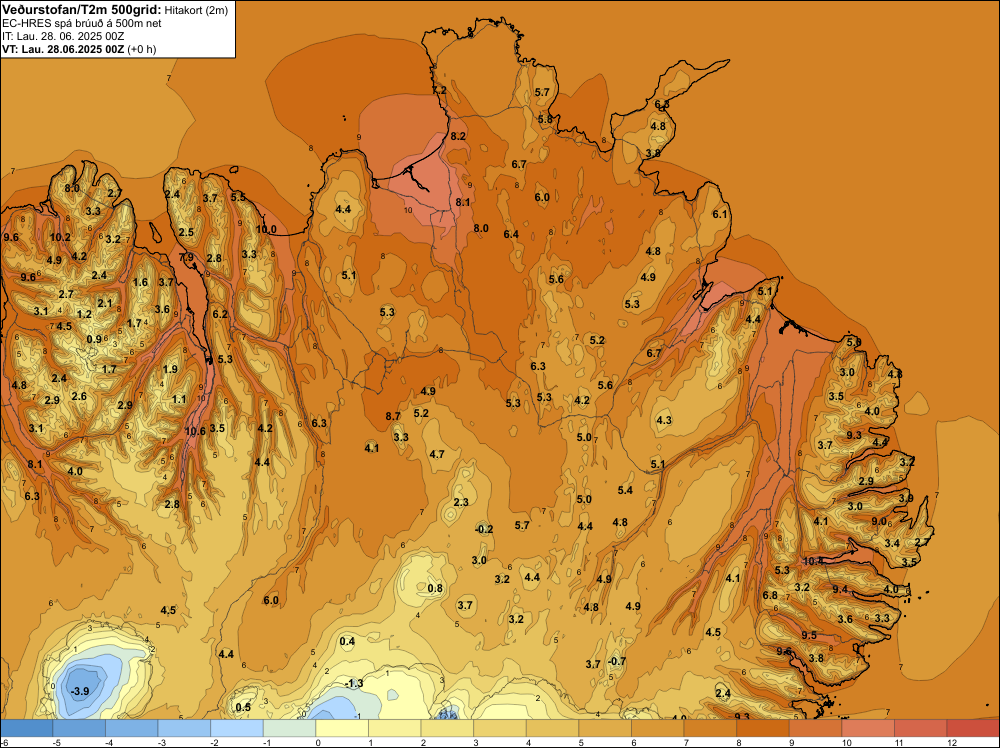Click the '0.9' temperature value
The image size is (1000, 748).
tap(94, 339)
